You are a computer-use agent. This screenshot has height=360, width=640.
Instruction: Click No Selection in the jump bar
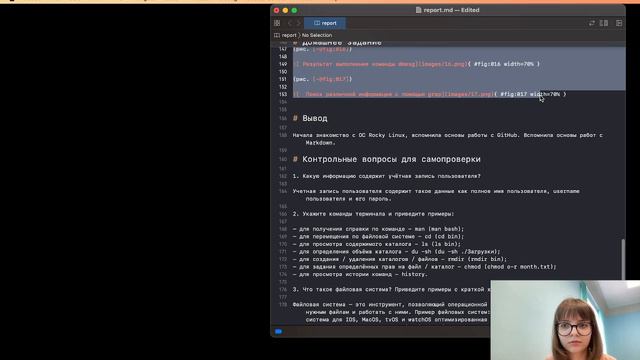point(317,35)
